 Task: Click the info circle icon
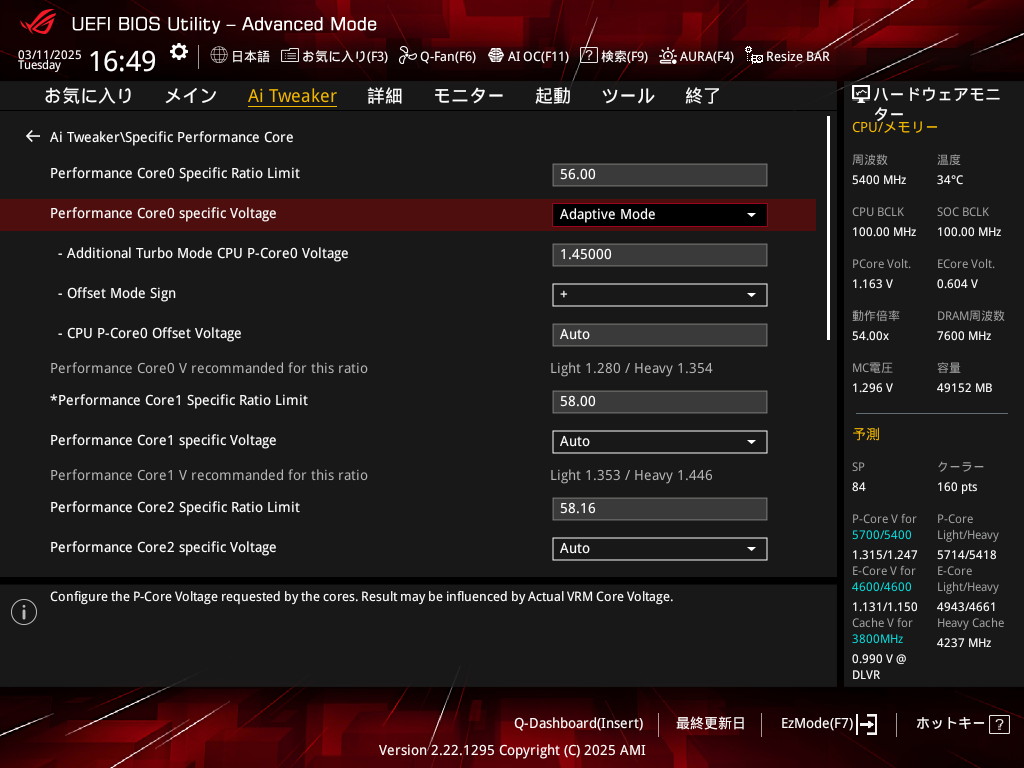(24, 612)
